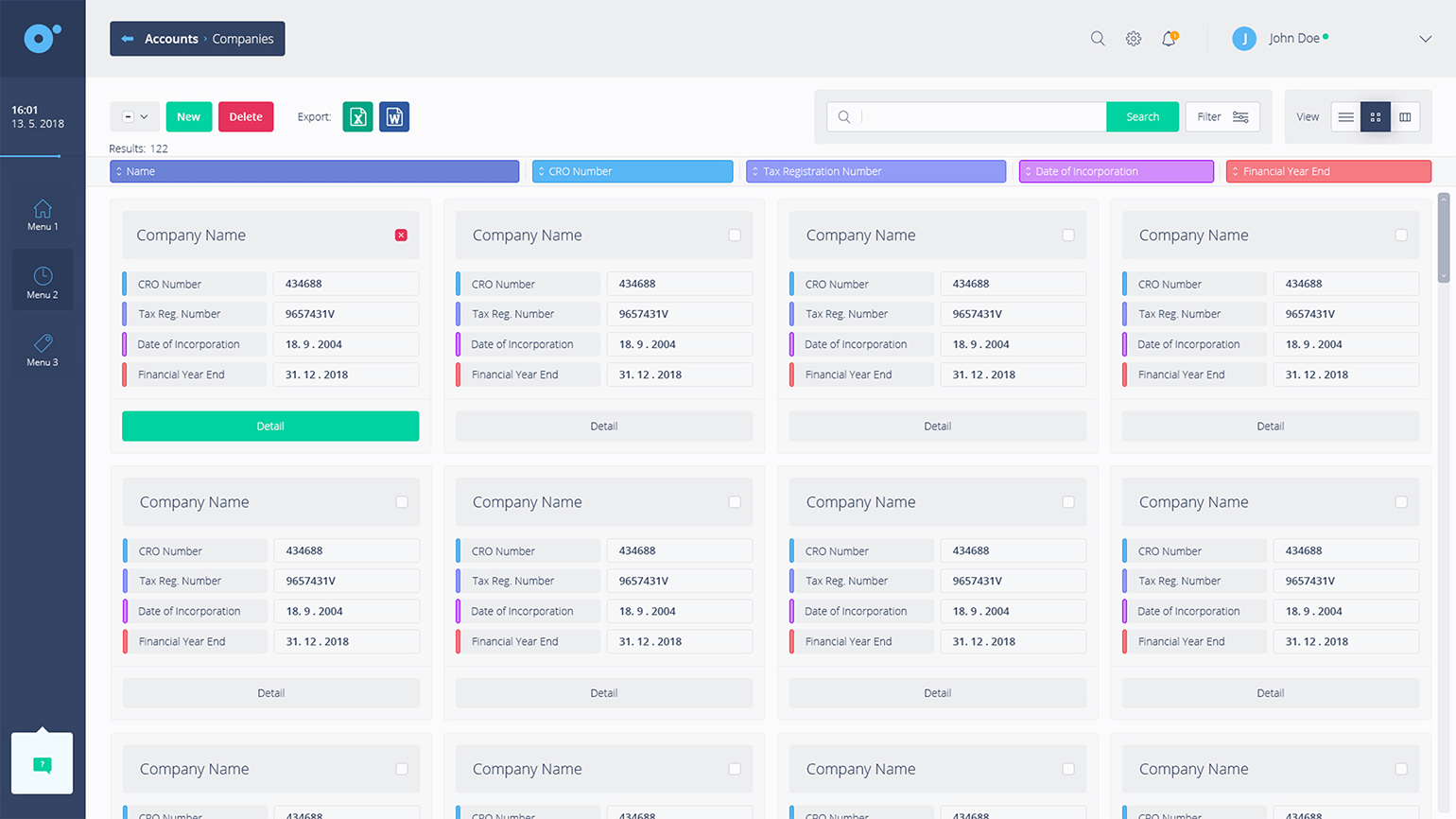Expand the bulk selection dropdown

[x=144, y=117]
